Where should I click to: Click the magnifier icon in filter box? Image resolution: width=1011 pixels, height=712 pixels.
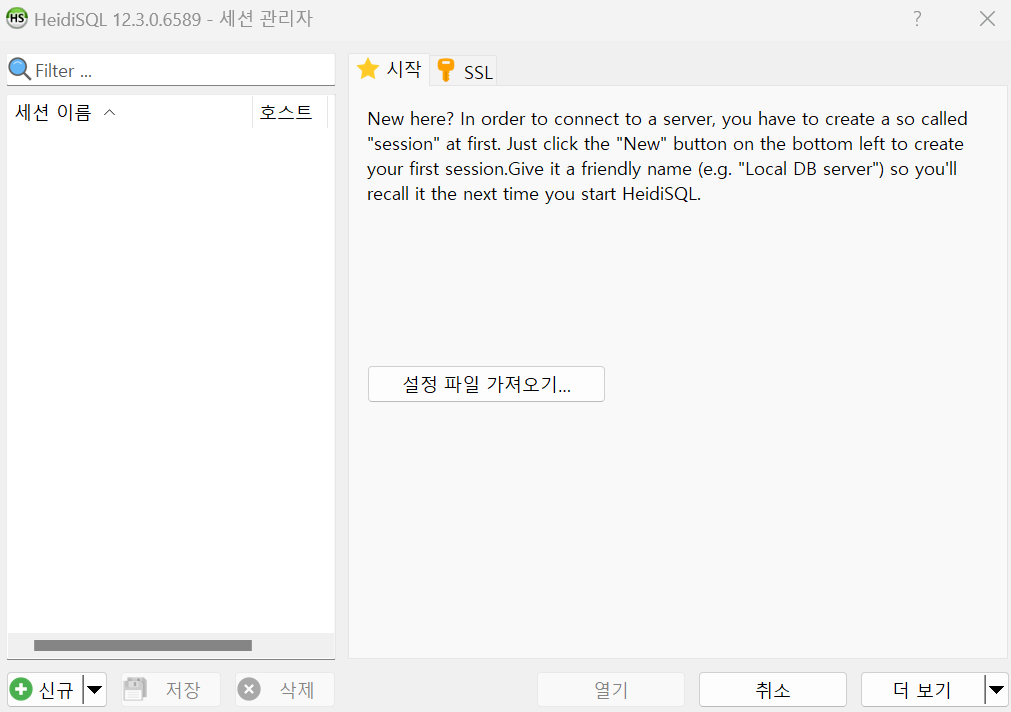pos(19,69)
